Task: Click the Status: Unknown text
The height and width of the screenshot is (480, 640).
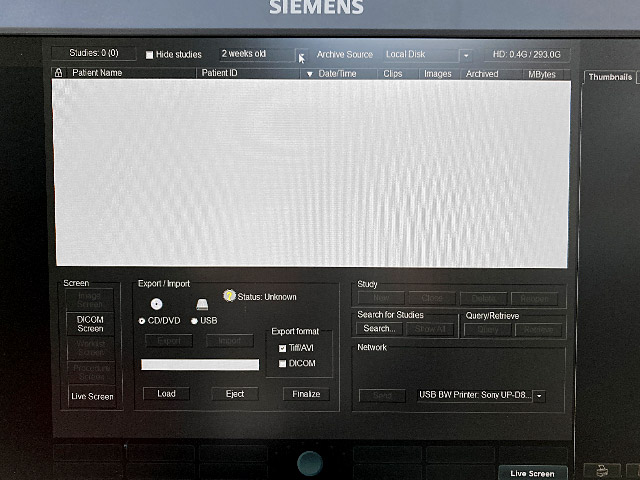Action: (267, 297)
